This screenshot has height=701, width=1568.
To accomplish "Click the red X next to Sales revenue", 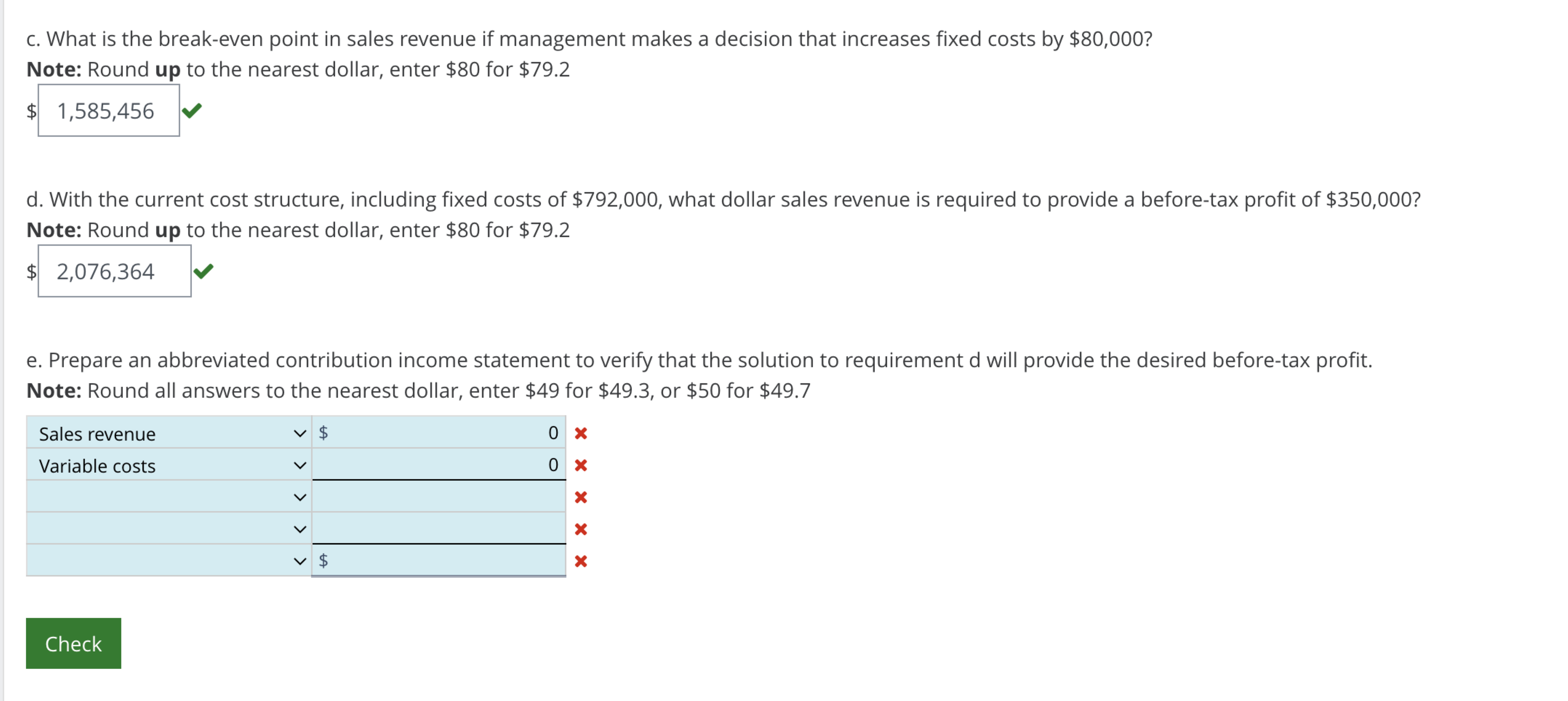I will (x=581, y=433).
